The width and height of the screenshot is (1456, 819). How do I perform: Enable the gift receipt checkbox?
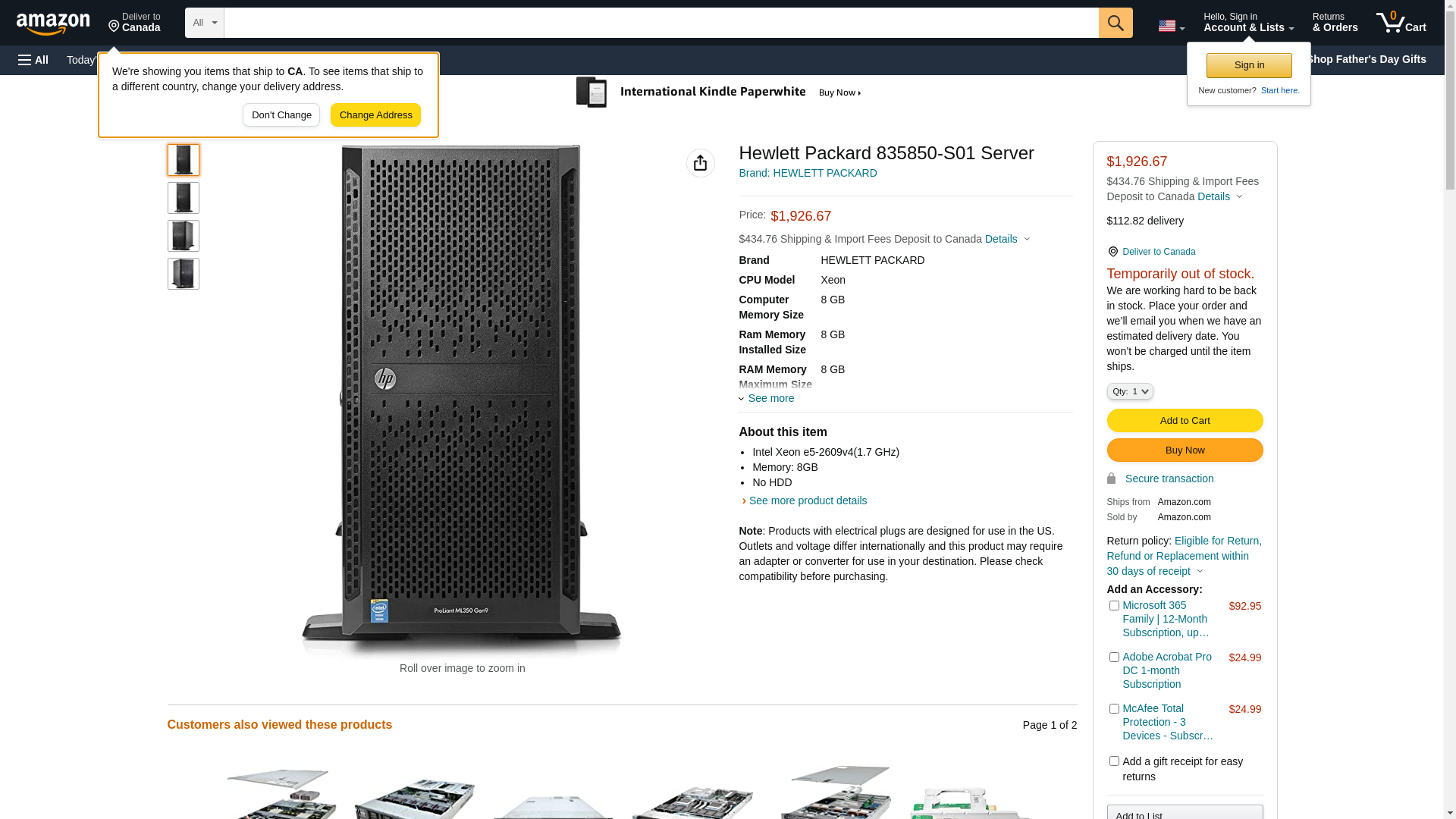[x=1114, y=761]
